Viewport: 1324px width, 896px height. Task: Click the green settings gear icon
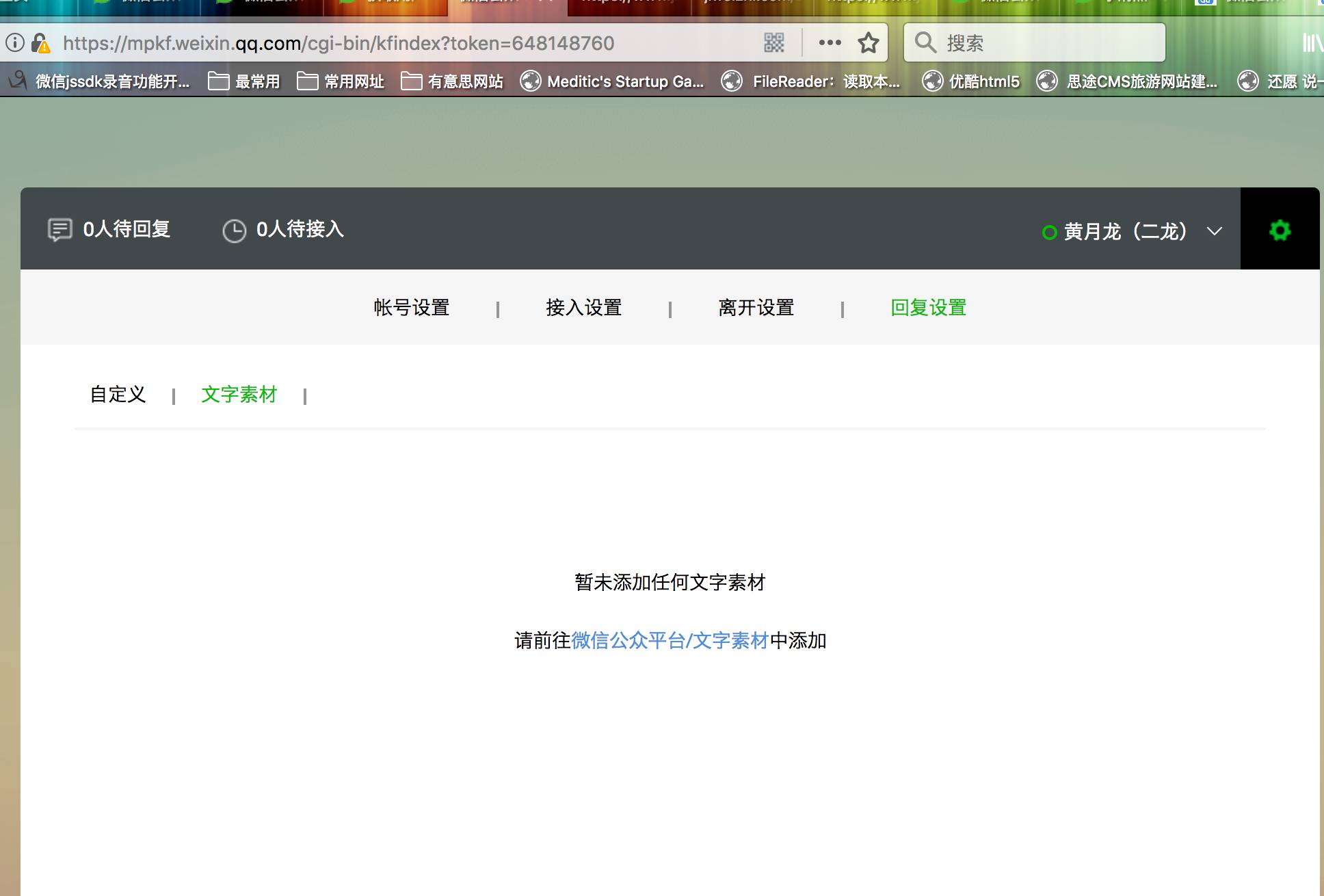pyautogui.click(x=1280, y=230)
